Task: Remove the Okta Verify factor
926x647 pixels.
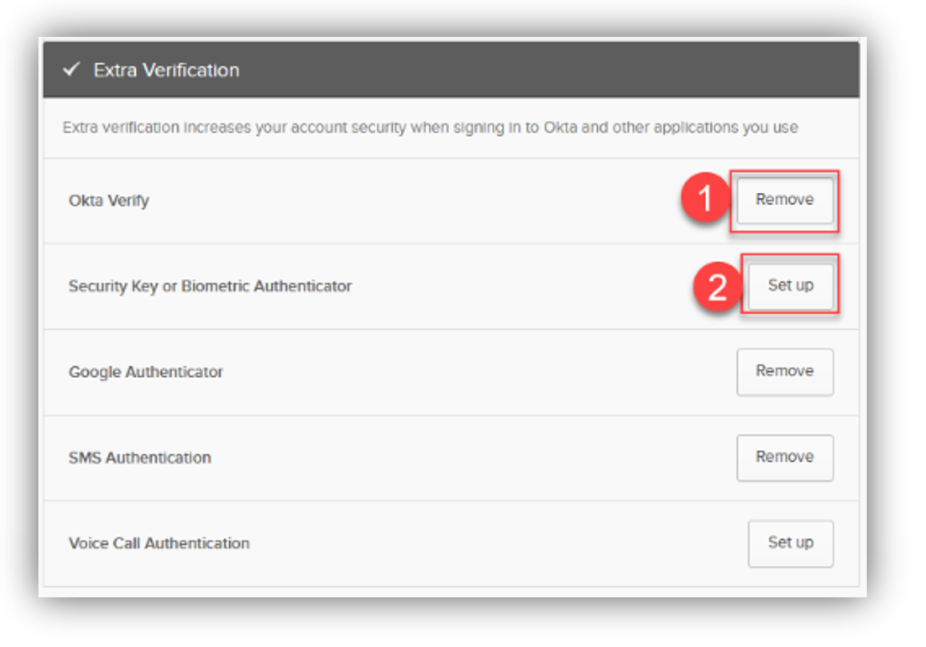Action: (785, 200)
